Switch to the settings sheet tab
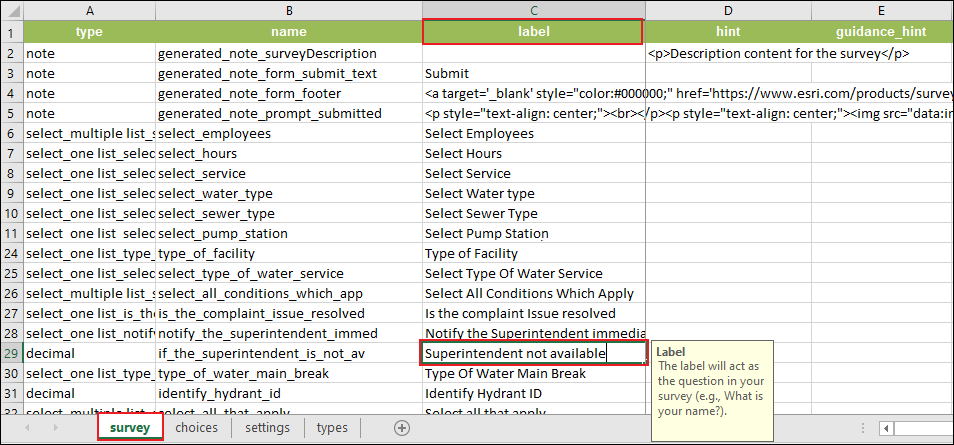 point(267,428)
